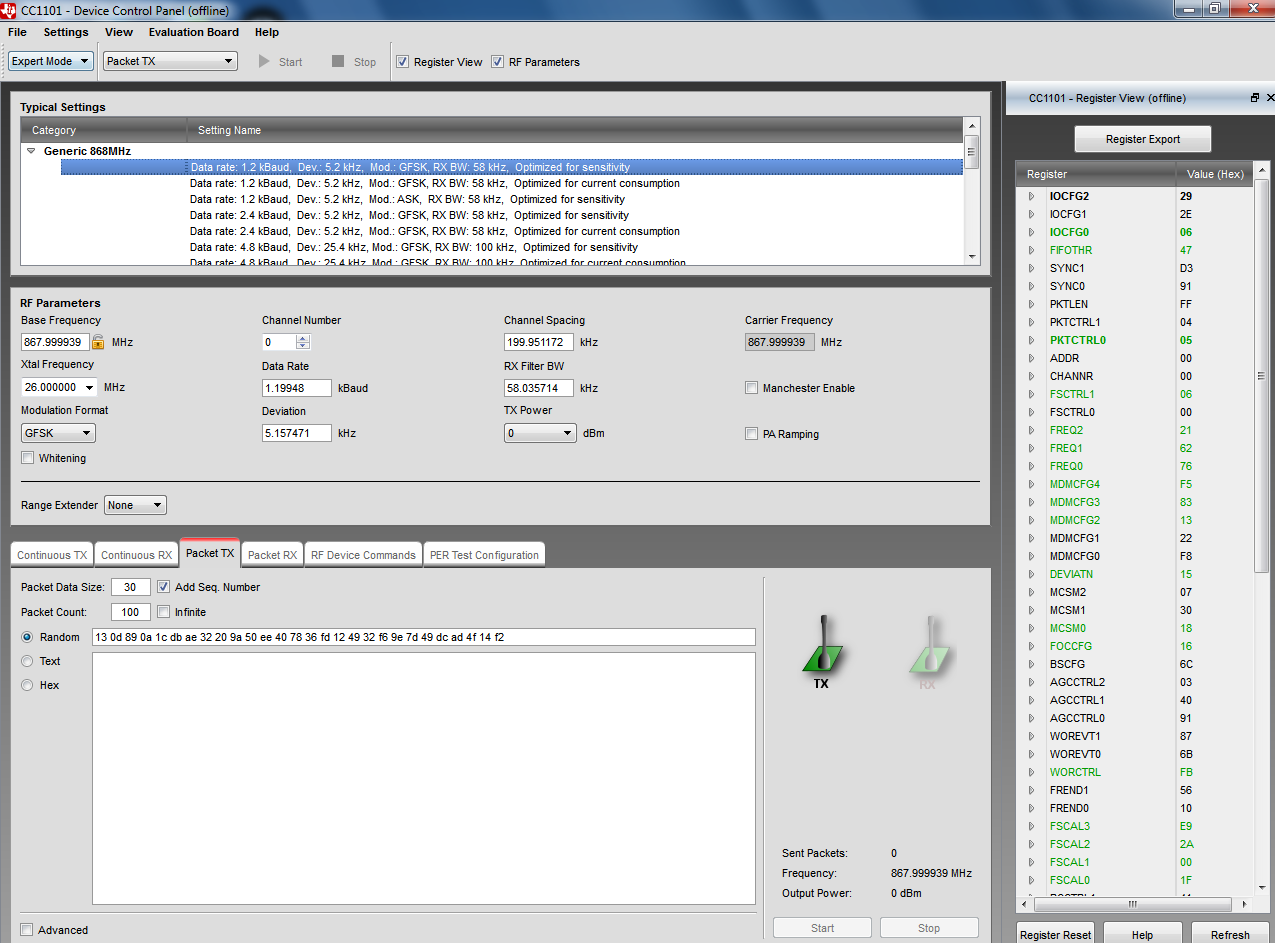Expand the MDMCFG4 register row
Screen dimensions: 1275x943
[1031, 484]
